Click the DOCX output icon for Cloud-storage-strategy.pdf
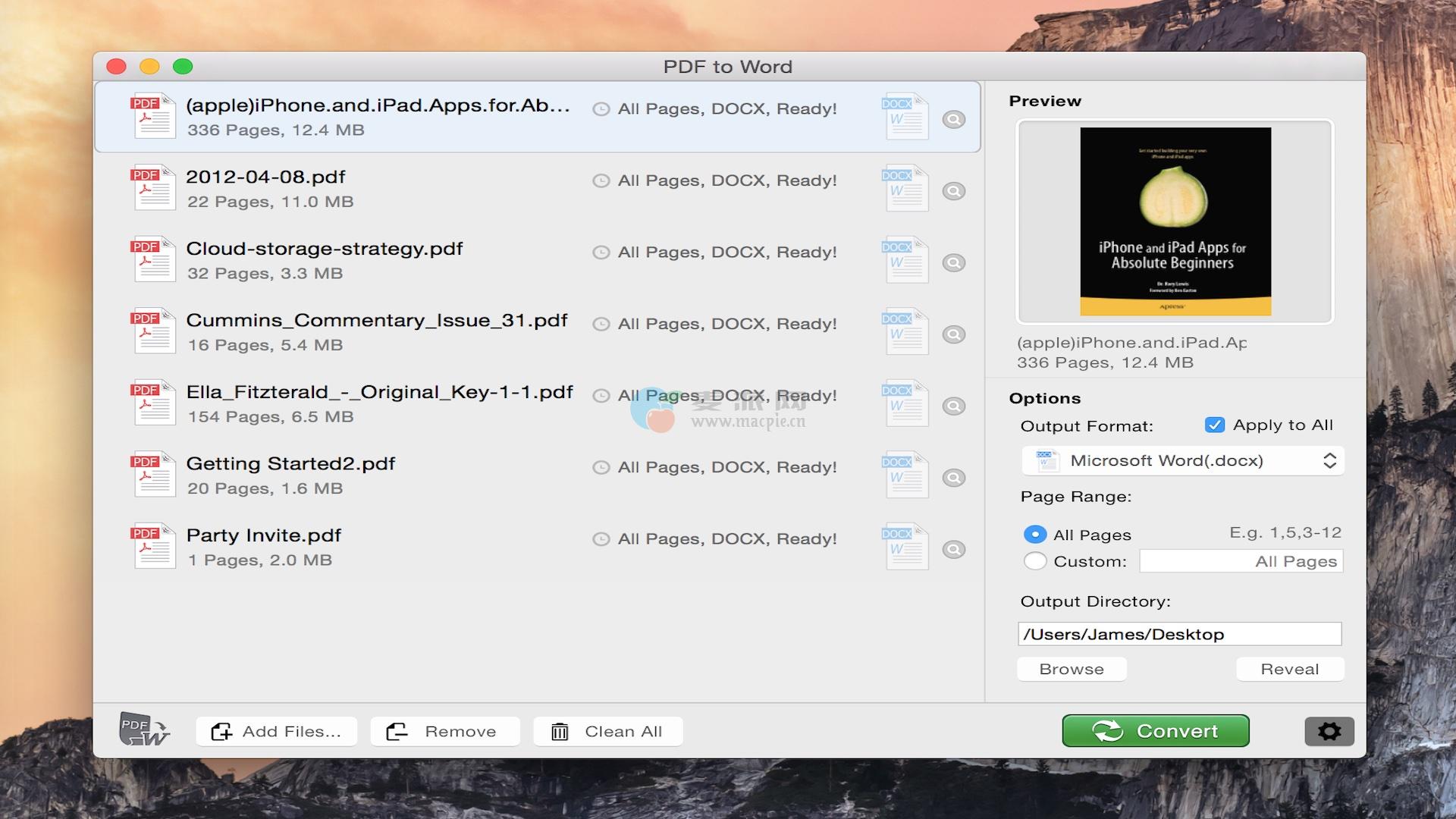 click(905, 260)
